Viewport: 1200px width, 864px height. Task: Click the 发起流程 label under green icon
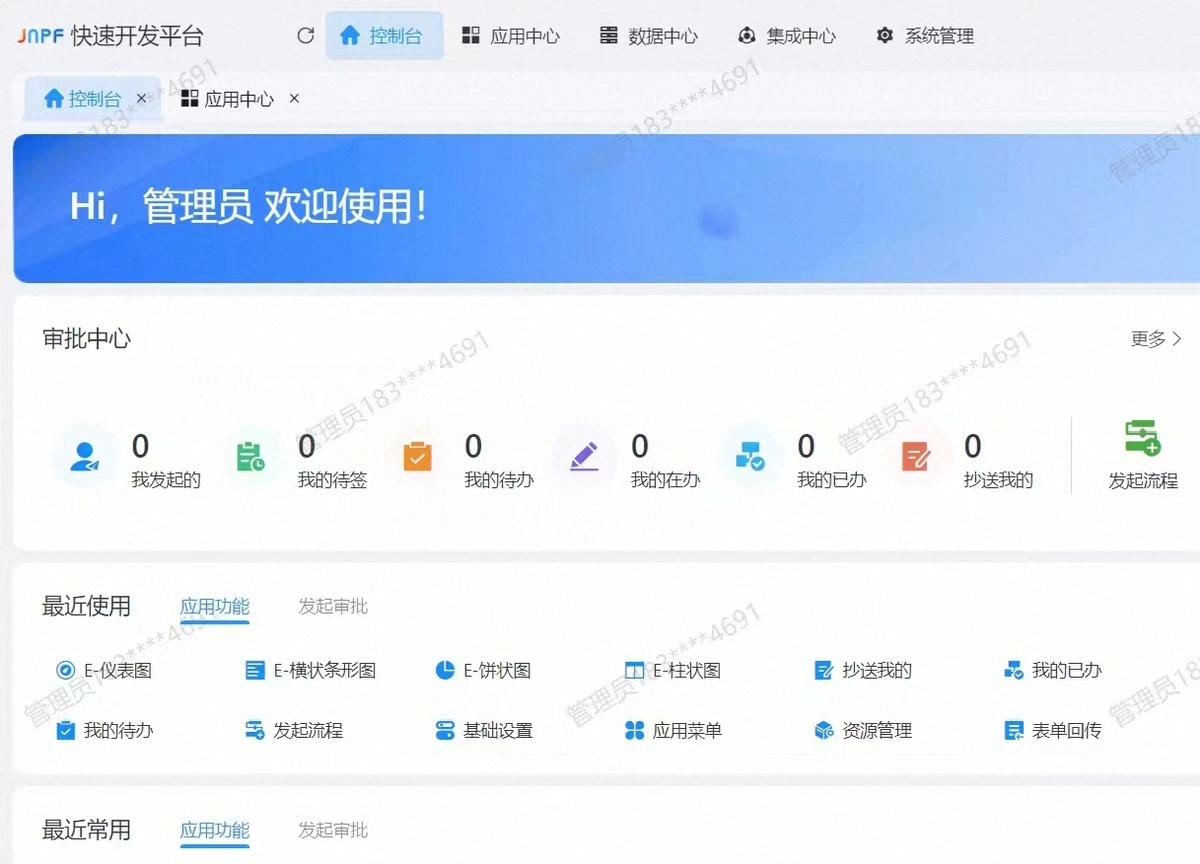point(1143,481)
